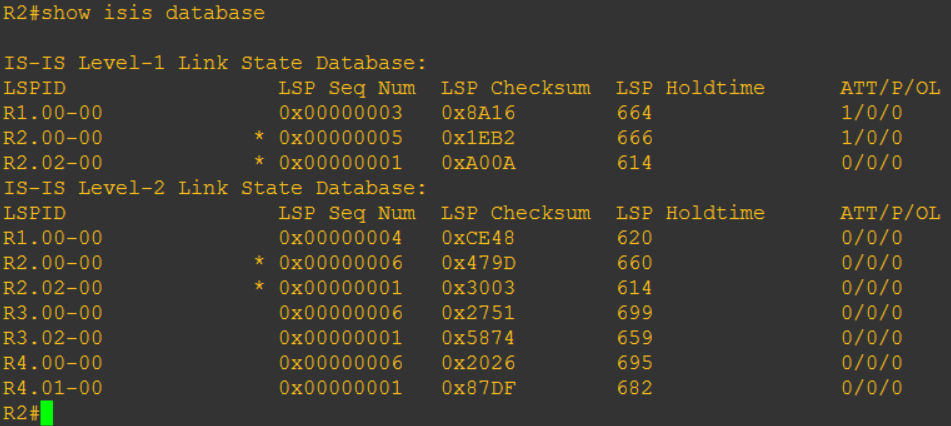
Task: Select the IS-IS Level-2 Link State Database heading
Action: pyautogui.click(x=215, y=188)
